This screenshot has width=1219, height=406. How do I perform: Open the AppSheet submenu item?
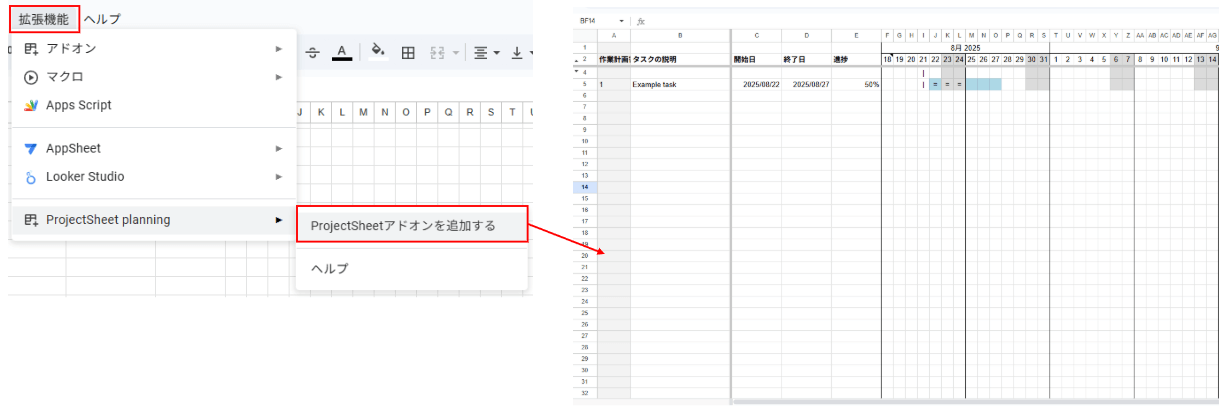tap(73, 148)
